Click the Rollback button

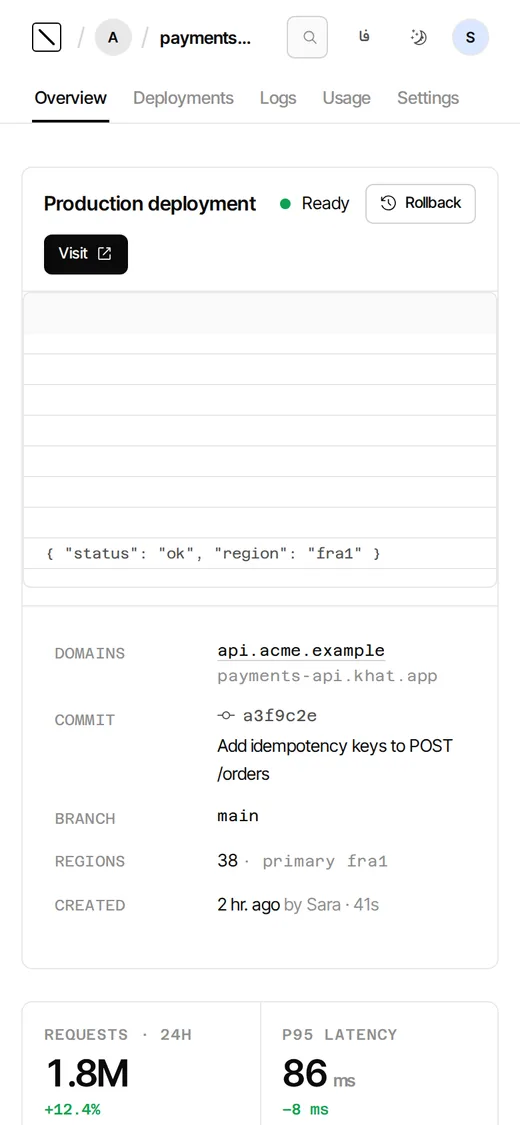coord(420,204)
